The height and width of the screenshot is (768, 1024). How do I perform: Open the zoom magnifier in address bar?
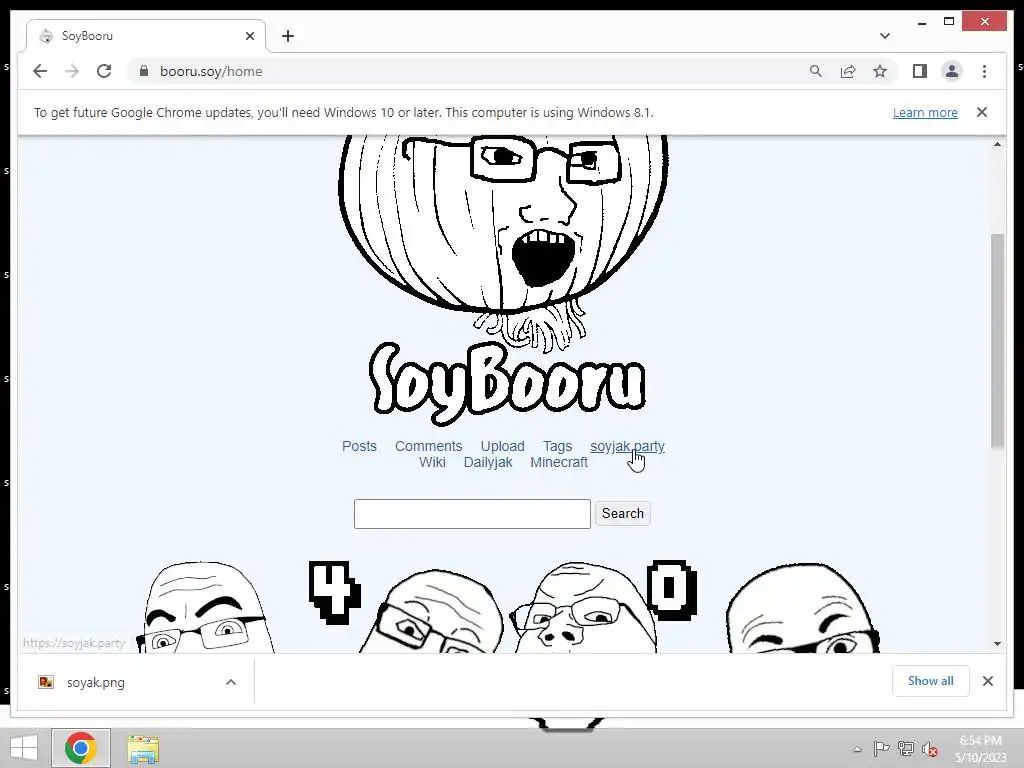pyautogui.click(x=816, y=71)
